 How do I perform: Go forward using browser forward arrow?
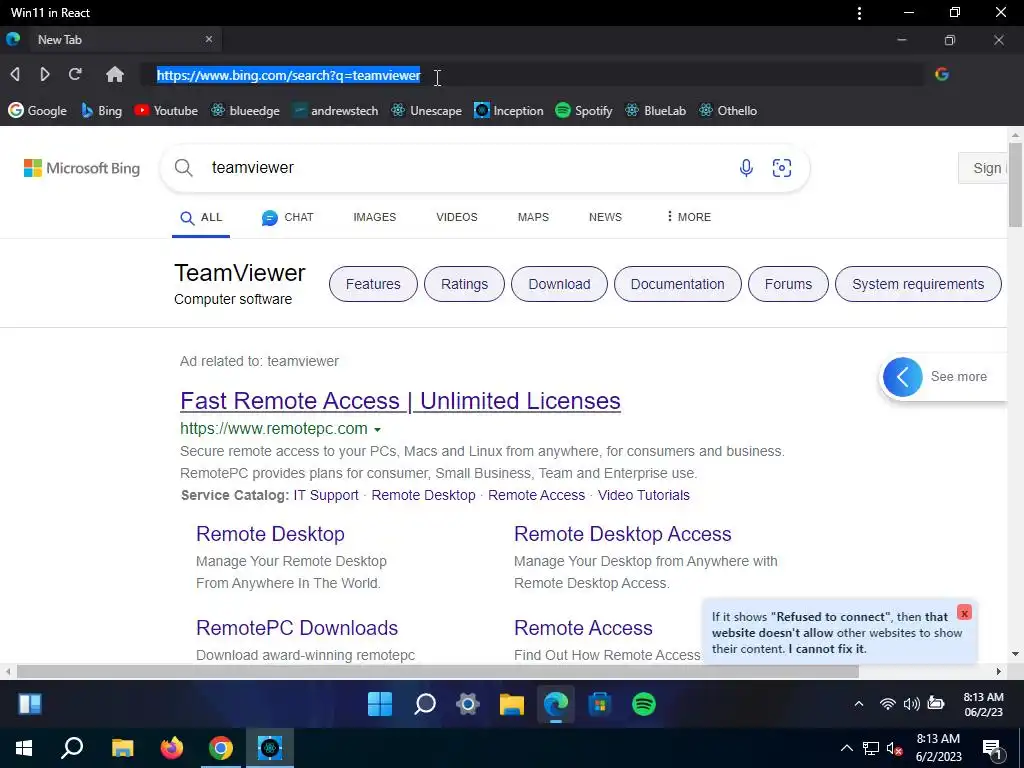[x=44, y=74]
